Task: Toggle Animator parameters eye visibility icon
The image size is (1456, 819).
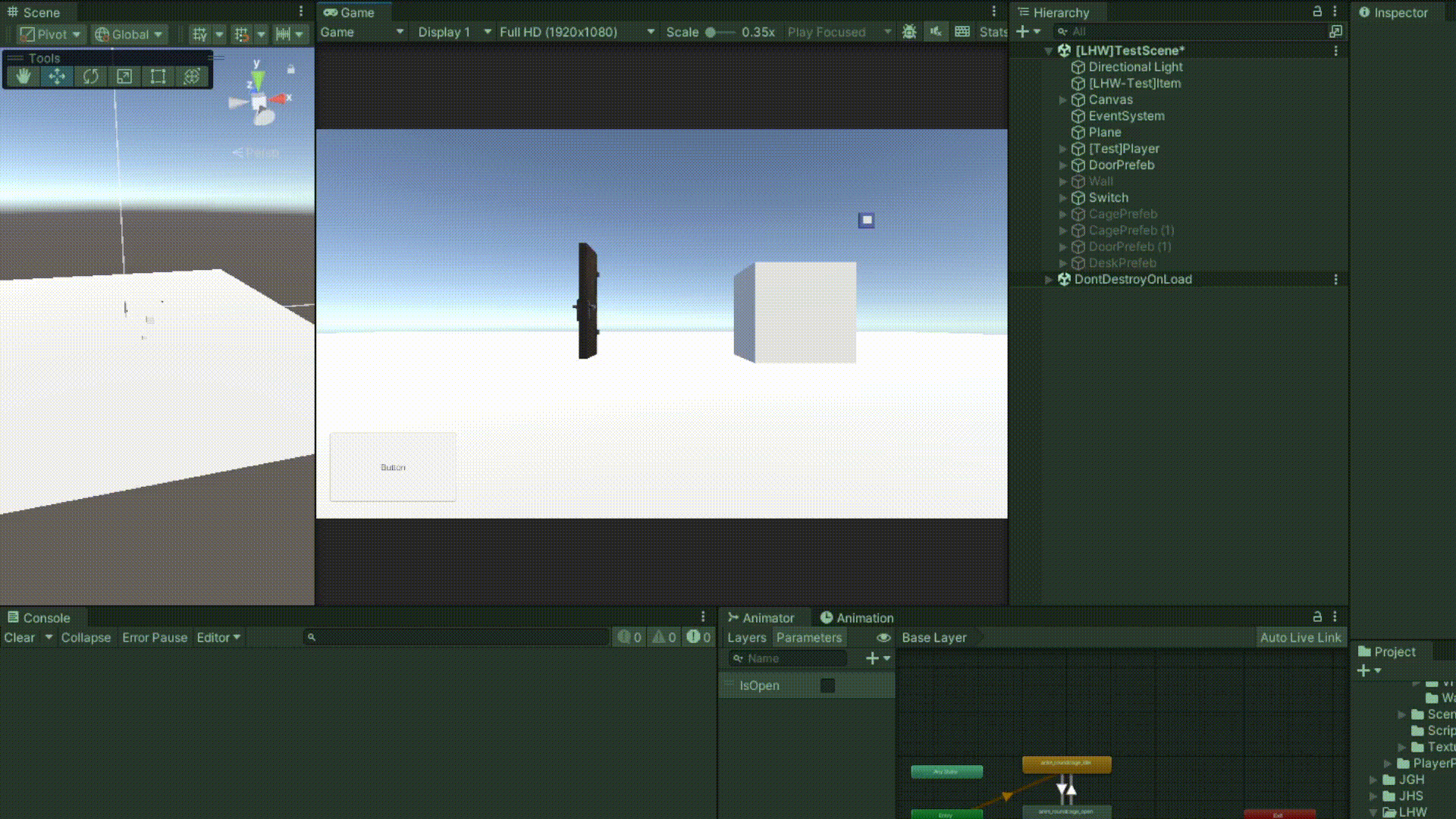Action: pyautogui.click(x=883, y=638)
